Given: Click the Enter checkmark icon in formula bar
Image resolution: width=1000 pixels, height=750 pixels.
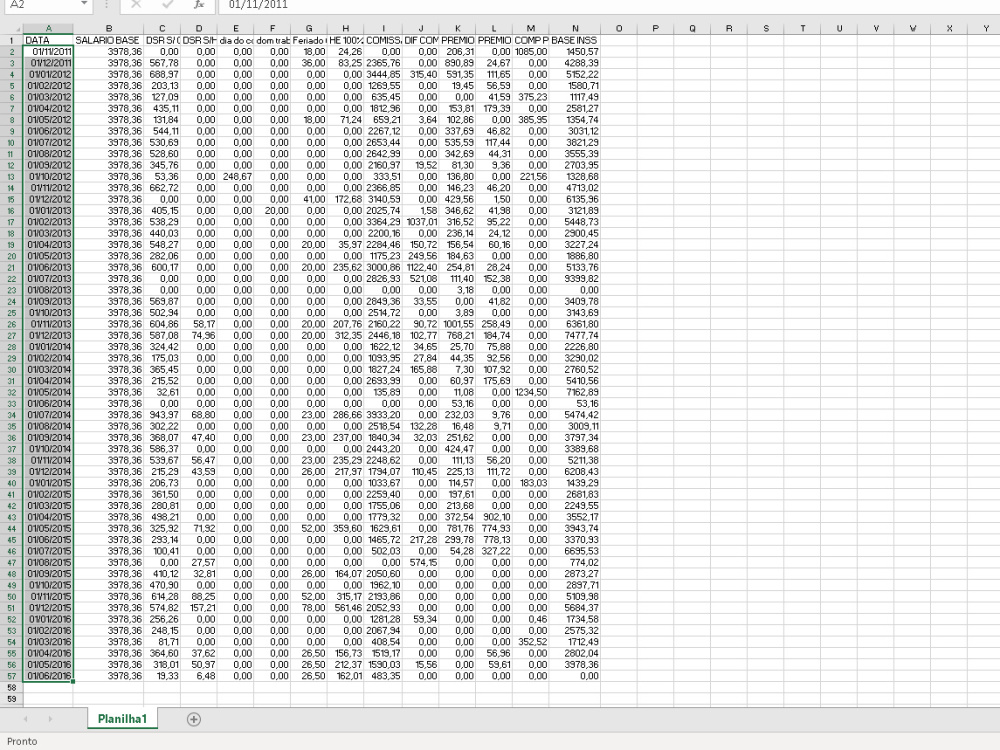Looking at the screenshot, I should (168, 4).
